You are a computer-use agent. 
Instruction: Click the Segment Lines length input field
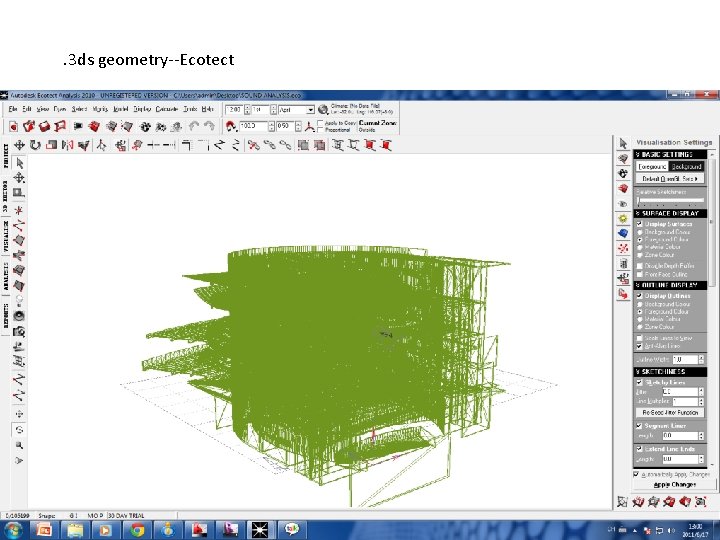pos(680,435)
